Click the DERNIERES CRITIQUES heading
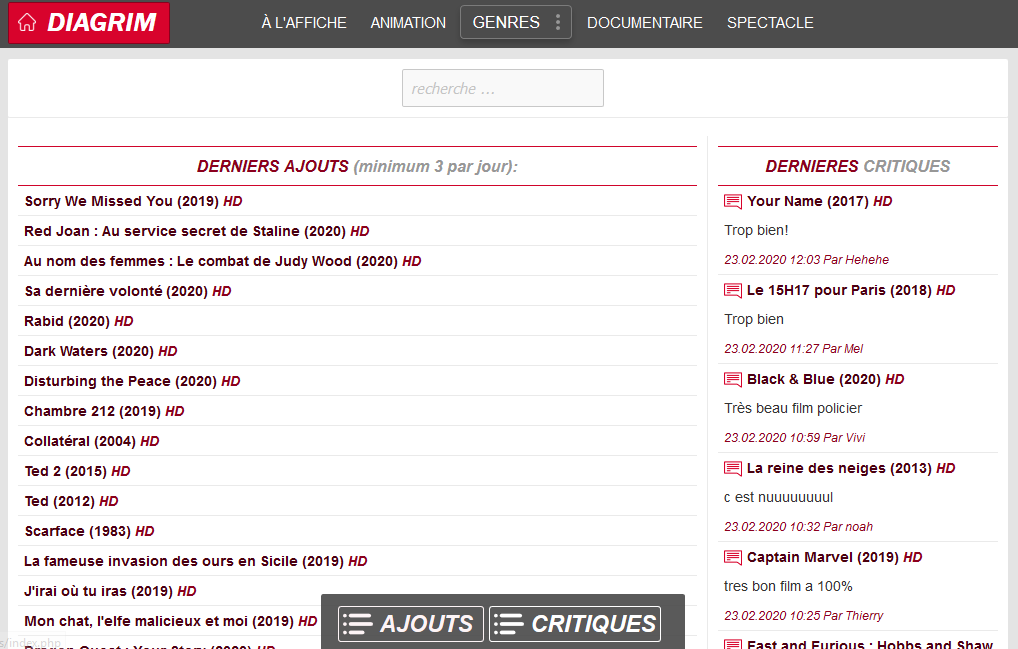Image resolution: width=1018 pixels, height=649 pixels. 858,166
